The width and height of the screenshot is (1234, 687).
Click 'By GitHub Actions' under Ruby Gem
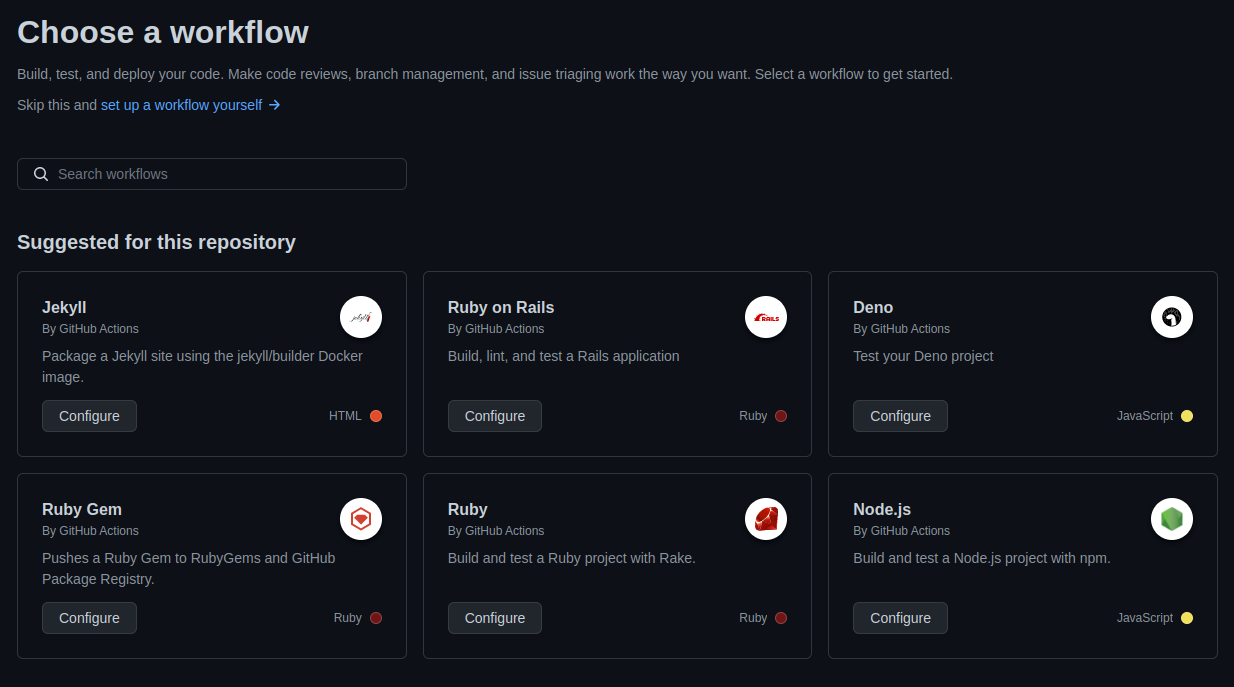coord(90,531)
